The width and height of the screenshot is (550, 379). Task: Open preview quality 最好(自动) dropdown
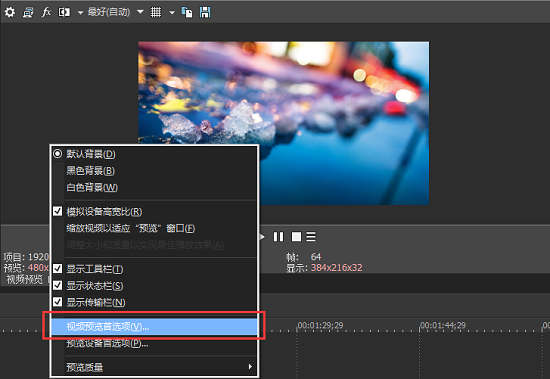tap(115, 12)
